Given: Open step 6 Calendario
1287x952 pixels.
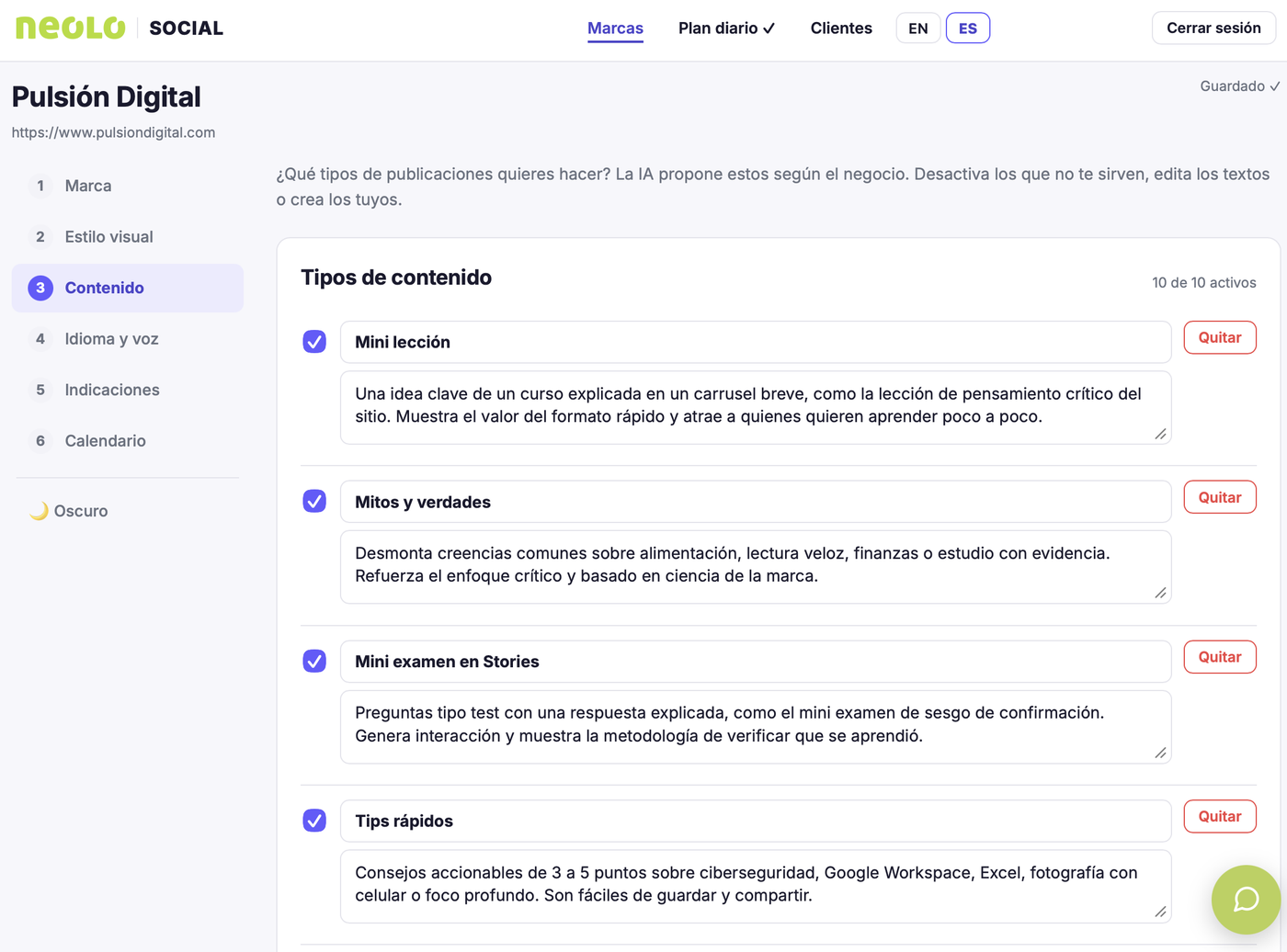Looking at the screenshot, I should click(128, 441).
